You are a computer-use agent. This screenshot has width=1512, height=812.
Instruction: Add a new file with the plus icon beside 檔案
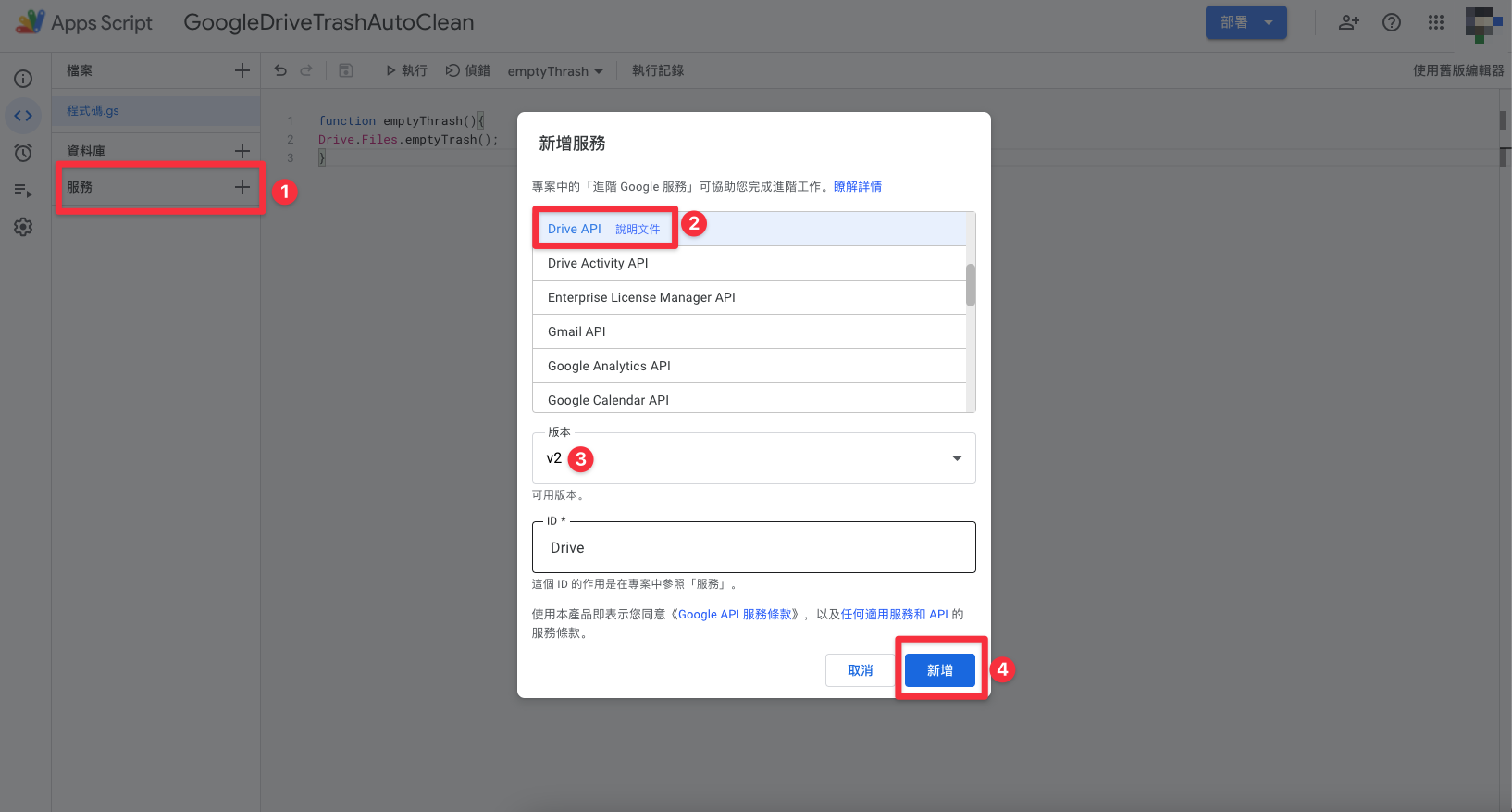point(242,70)
